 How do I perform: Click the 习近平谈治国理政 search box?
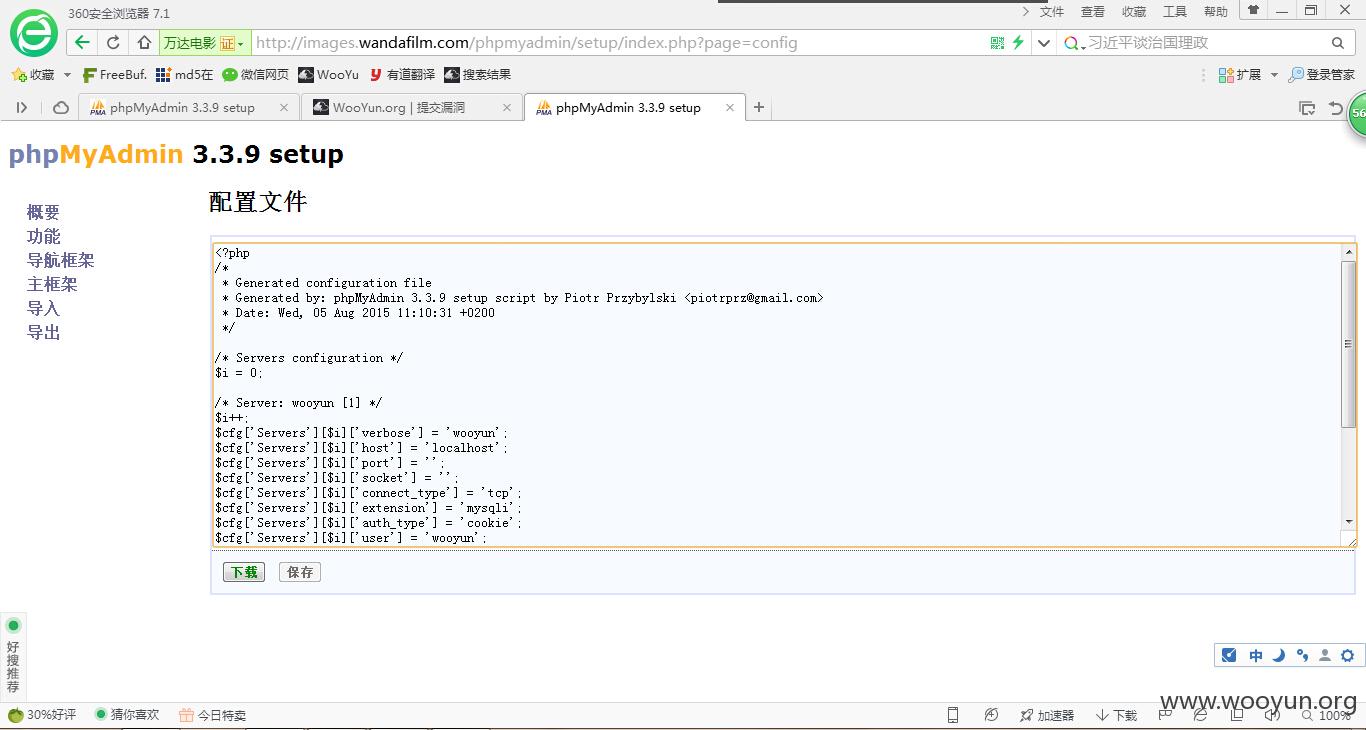click(1205, 43)
